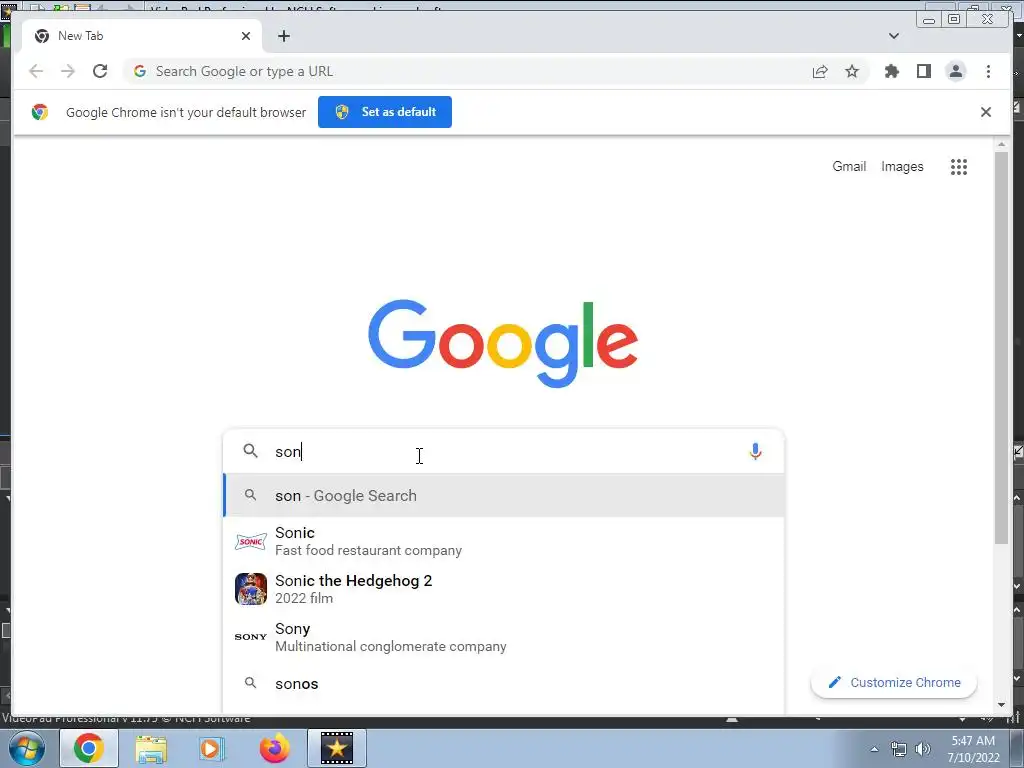
Task: Click the page vertical scrollbar thumb
Action: [1001, 347]
